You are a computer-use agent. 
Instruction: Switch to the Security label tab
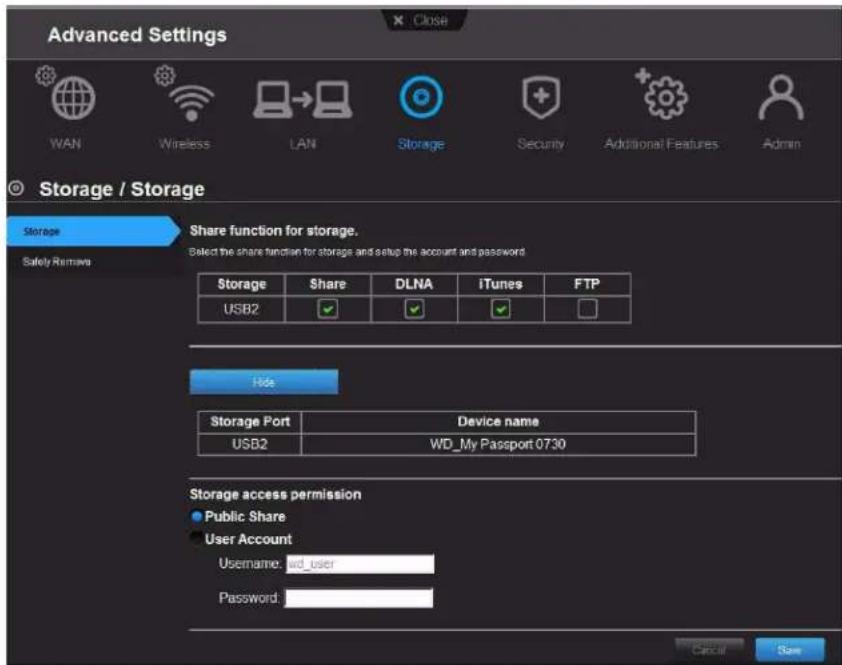pyautogui.click(x=541, y=144)
